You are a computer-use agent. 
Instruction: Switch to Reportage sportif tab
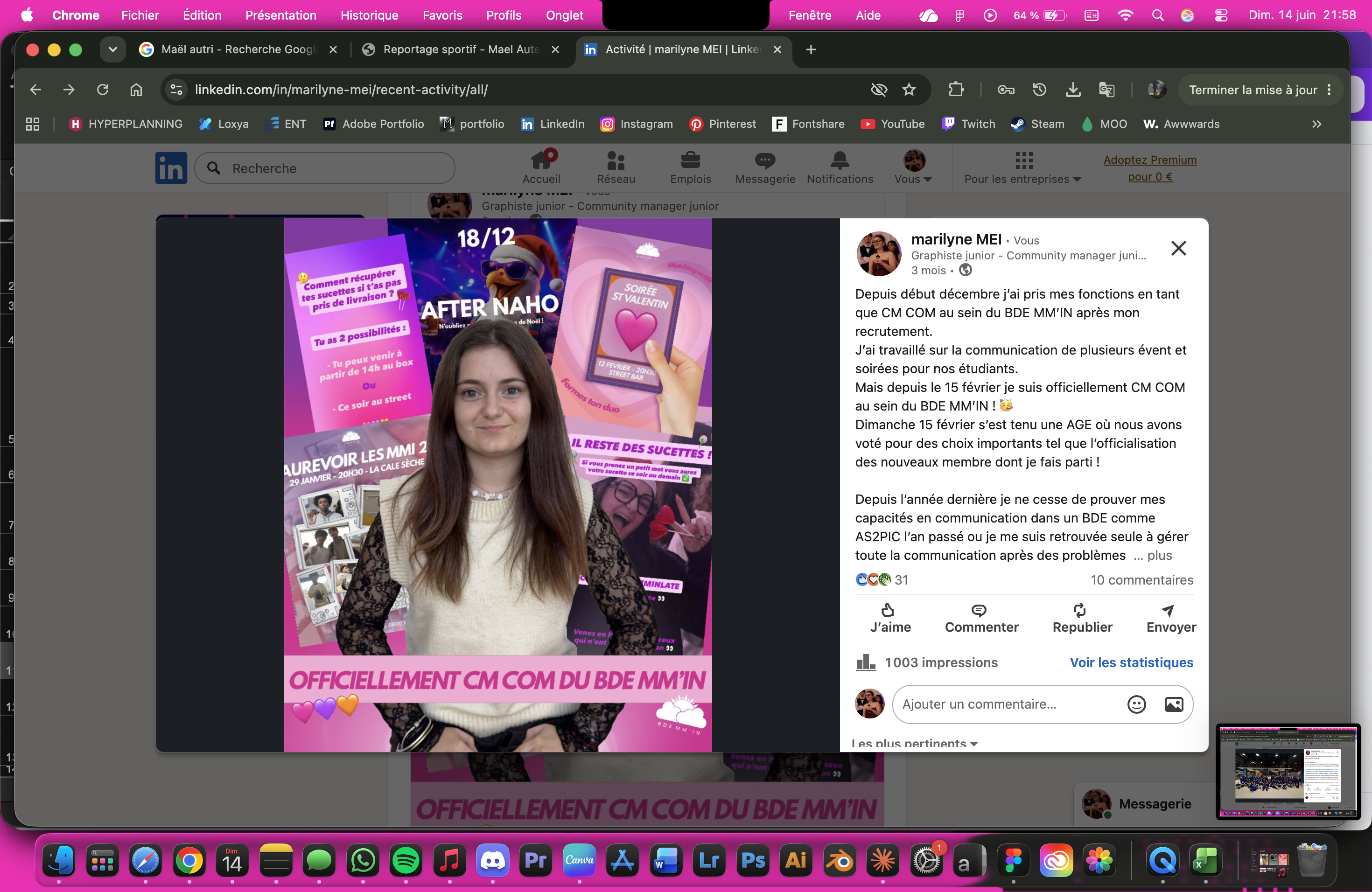click(461, 49)
